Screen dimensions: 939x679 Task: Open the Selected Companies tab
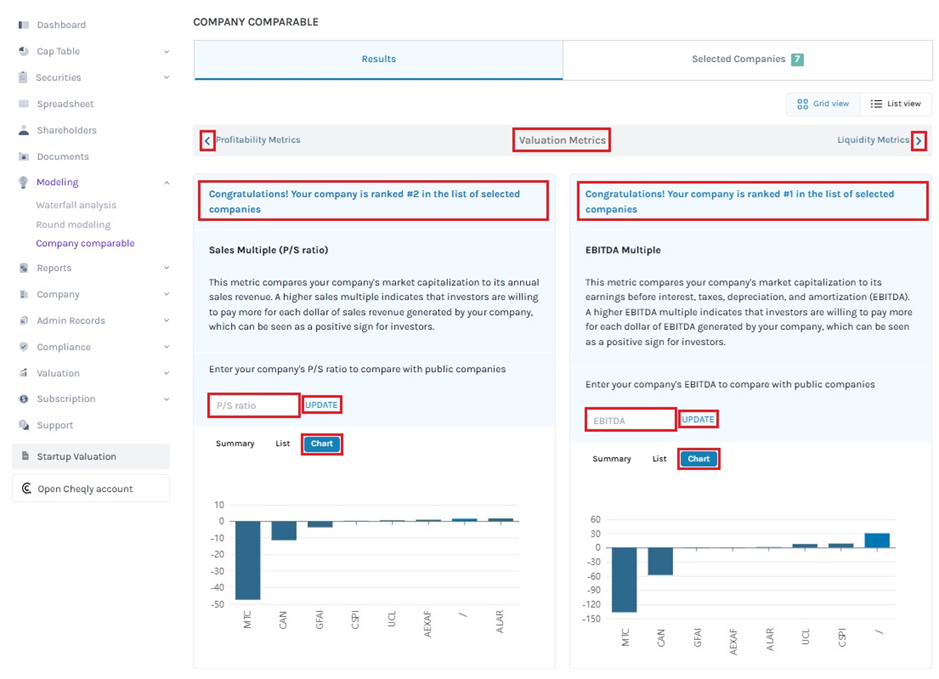[747, 60]
